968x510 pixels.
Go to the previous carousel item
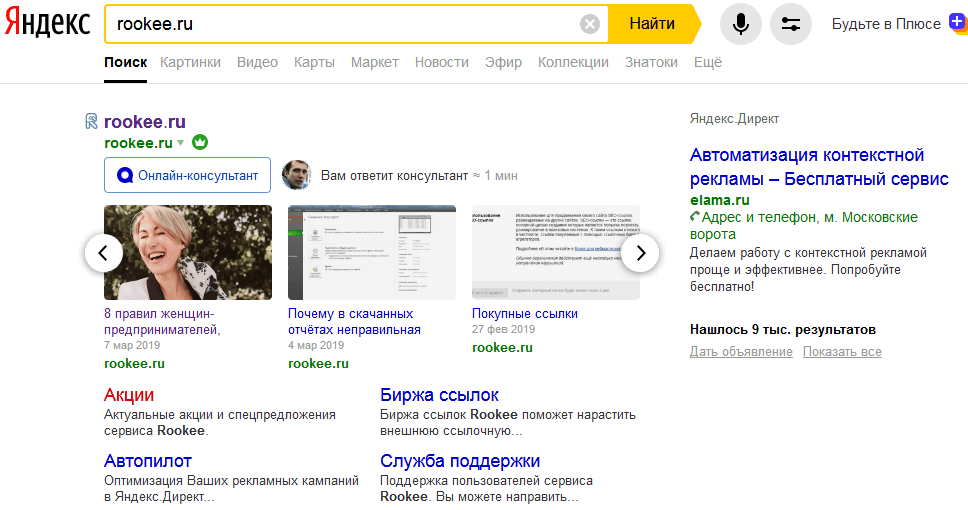click(103, 253)
